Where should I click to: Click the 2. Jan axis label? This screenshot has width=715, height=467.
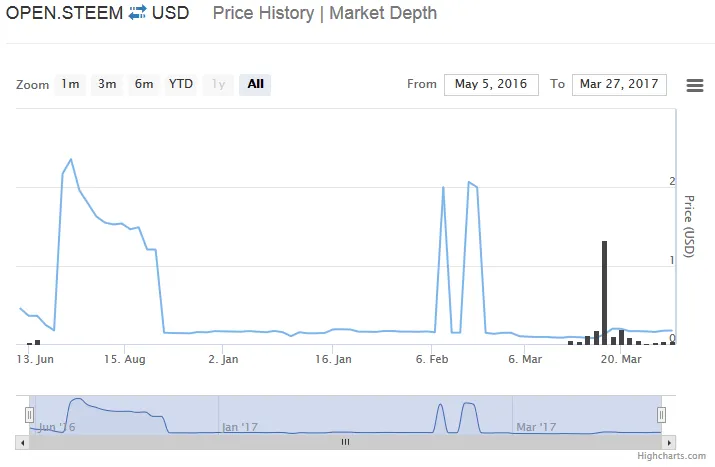click(x=223, y=359)
